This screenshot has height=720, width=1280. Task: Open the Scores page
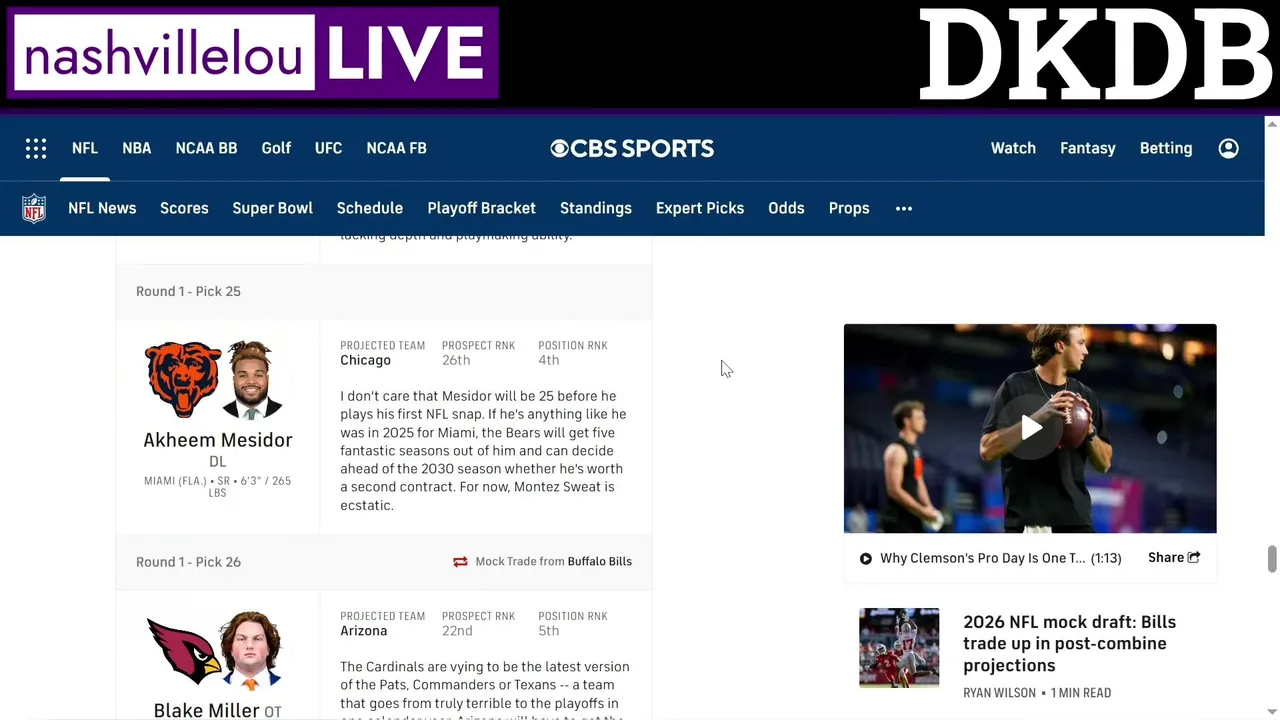(x=184, y=208)
